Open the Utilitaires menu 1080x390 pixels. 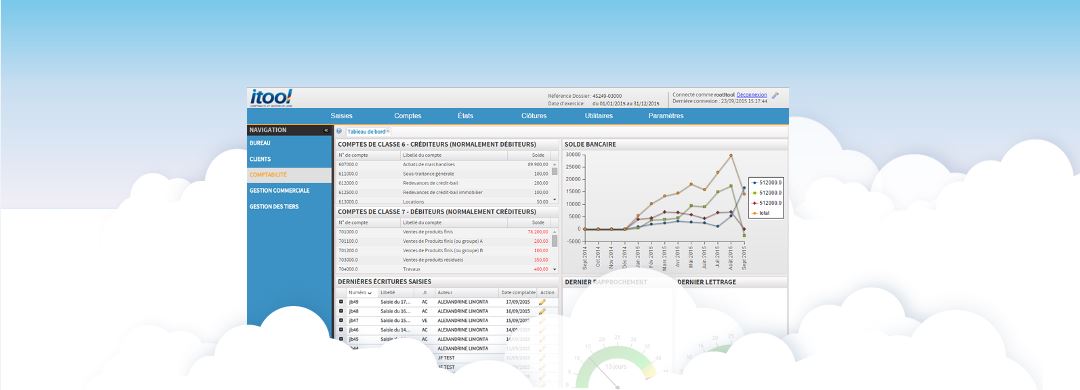tap(599, 116)
